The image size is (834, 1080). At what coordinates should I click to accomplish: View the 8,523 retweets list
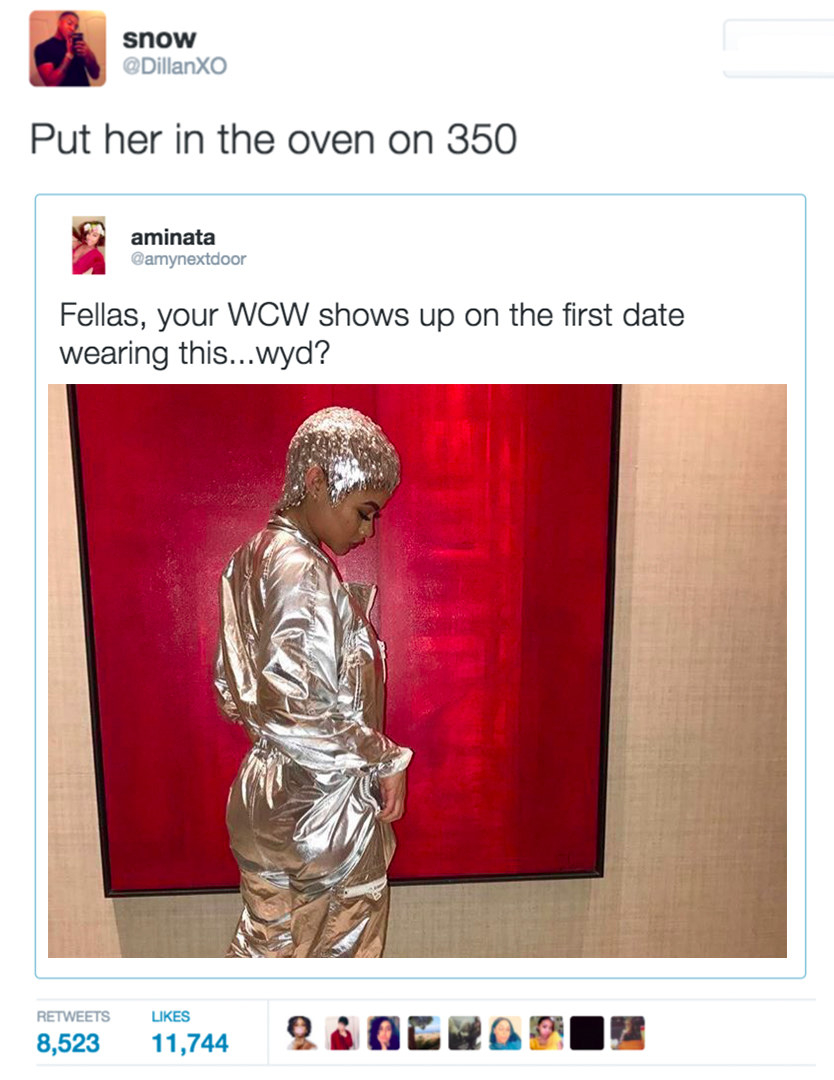68,1042
